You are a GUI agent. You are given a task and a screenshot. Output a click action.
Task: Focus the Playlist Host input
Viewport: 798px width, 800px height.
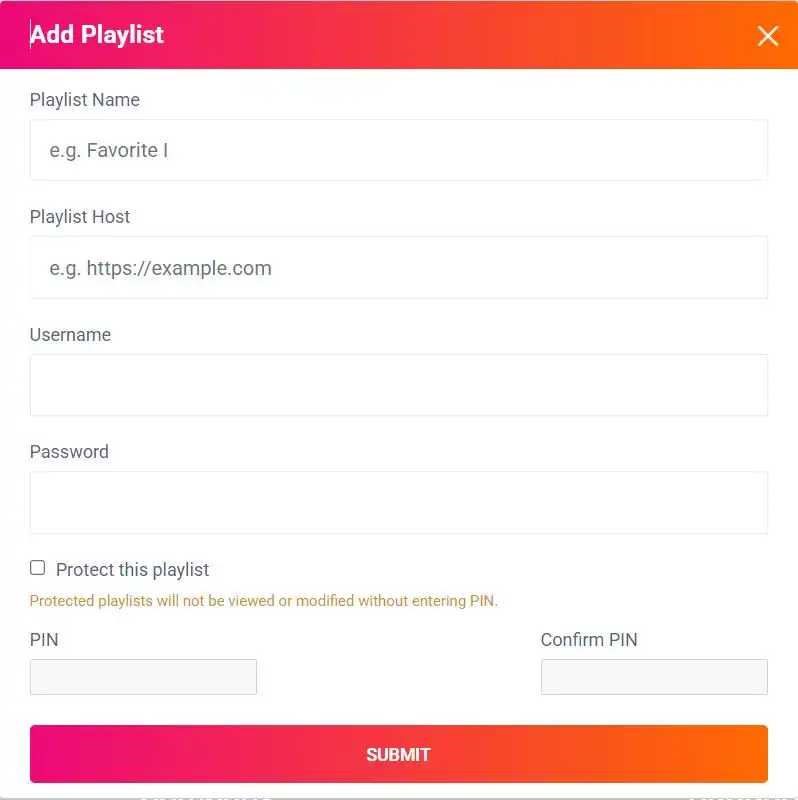[398, 267]
